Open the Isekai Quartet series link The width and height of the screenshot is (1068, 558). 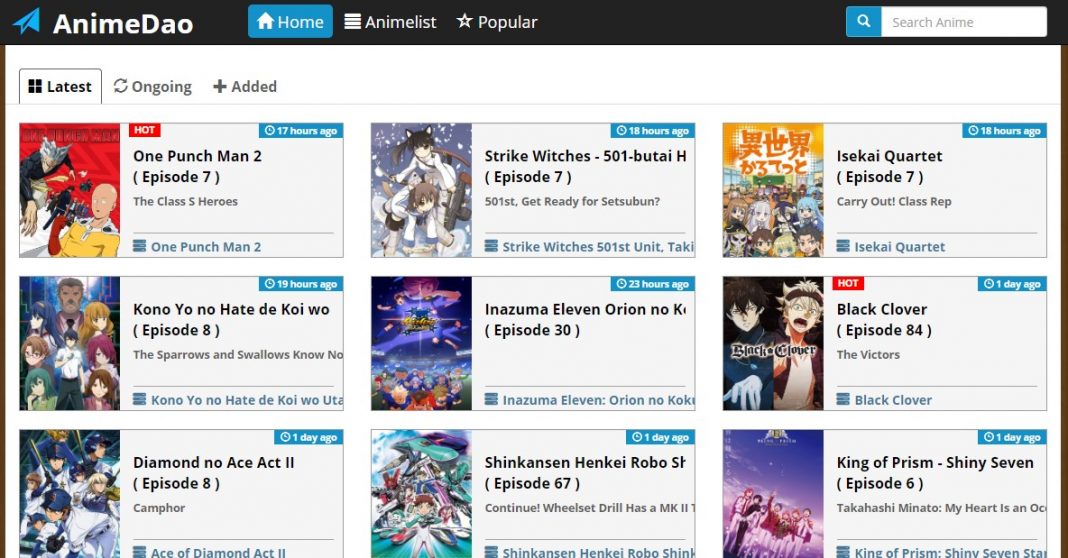[x=900, y=247]
